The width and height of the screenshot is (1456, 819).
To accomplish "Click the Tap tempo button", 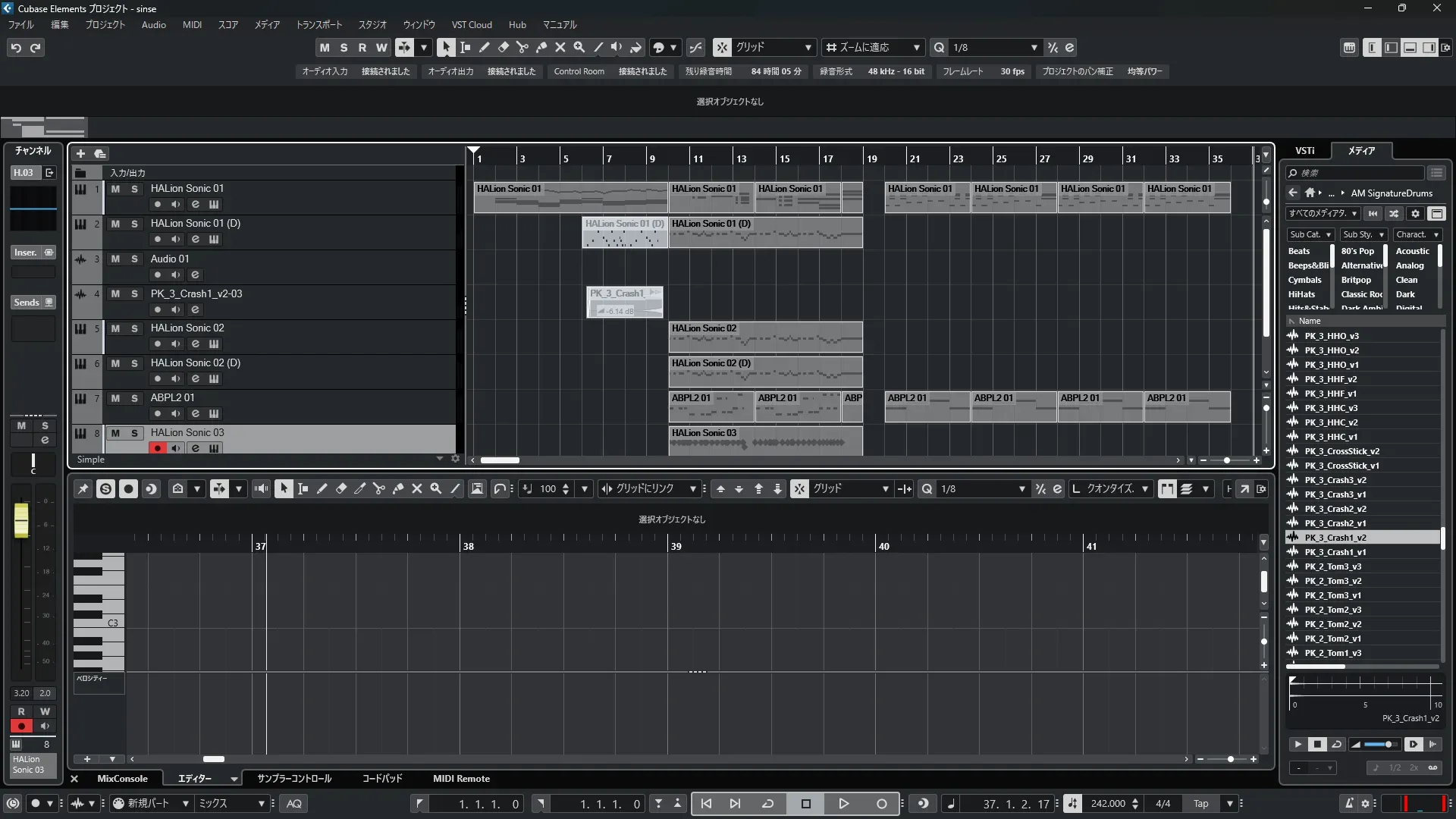I will (1200, 804).
